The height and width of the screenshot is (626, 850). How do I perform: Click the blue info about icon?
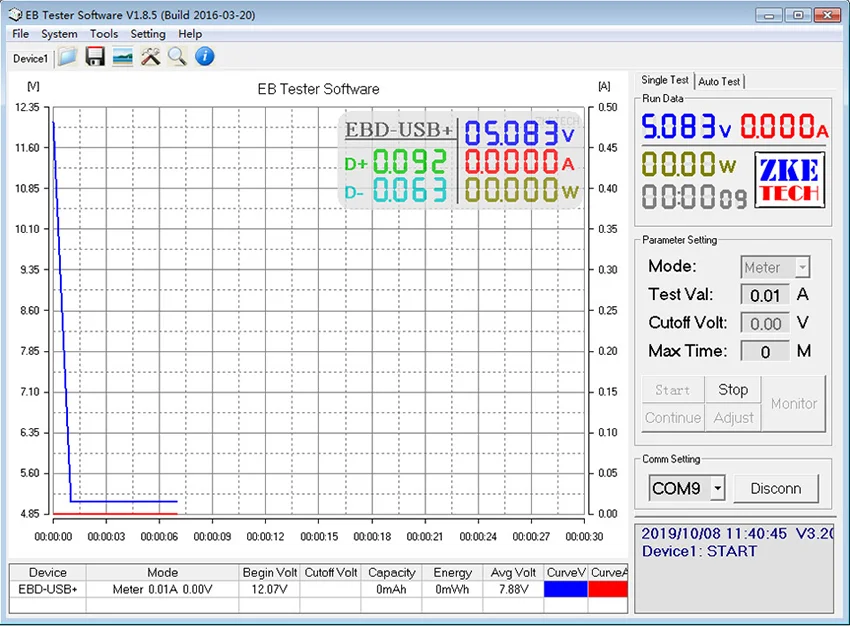[x=205, y=57]
